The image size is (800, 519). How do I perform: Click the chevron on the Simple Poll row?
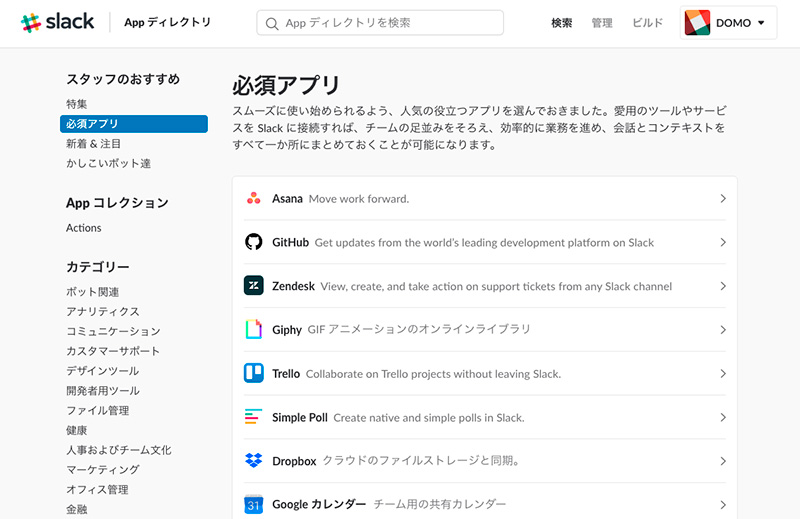(722, 417)
